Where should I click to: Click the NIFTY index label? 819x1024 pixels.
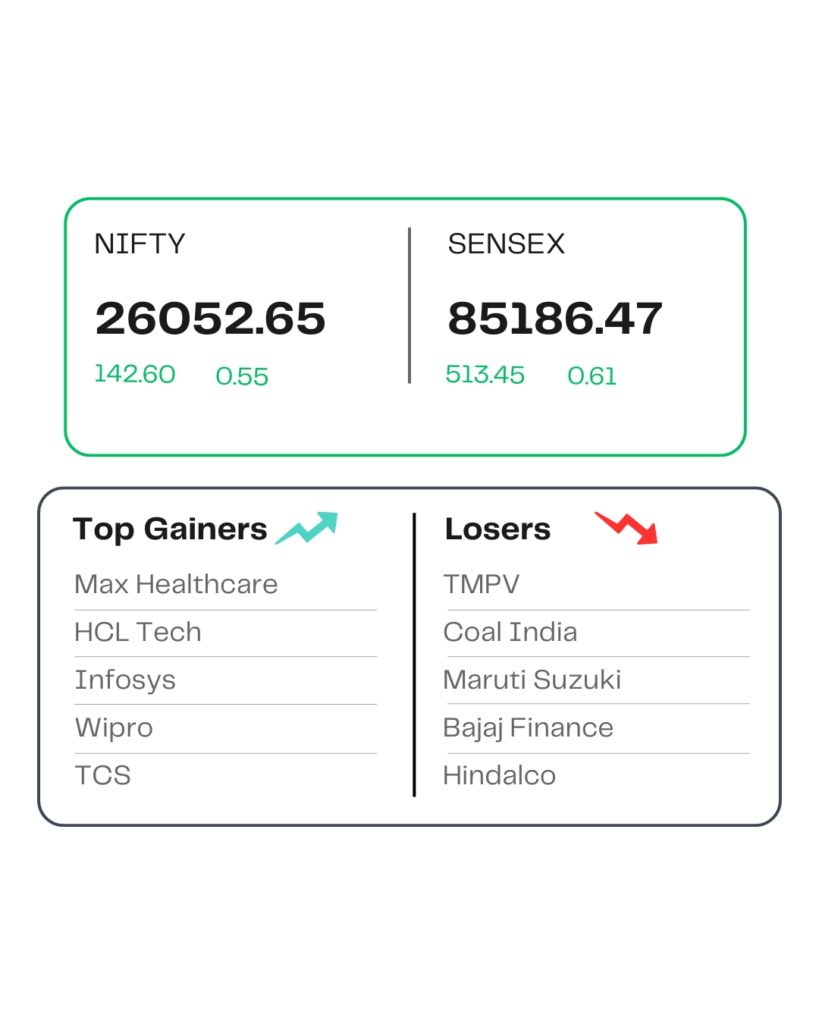[x=140, y=244]
